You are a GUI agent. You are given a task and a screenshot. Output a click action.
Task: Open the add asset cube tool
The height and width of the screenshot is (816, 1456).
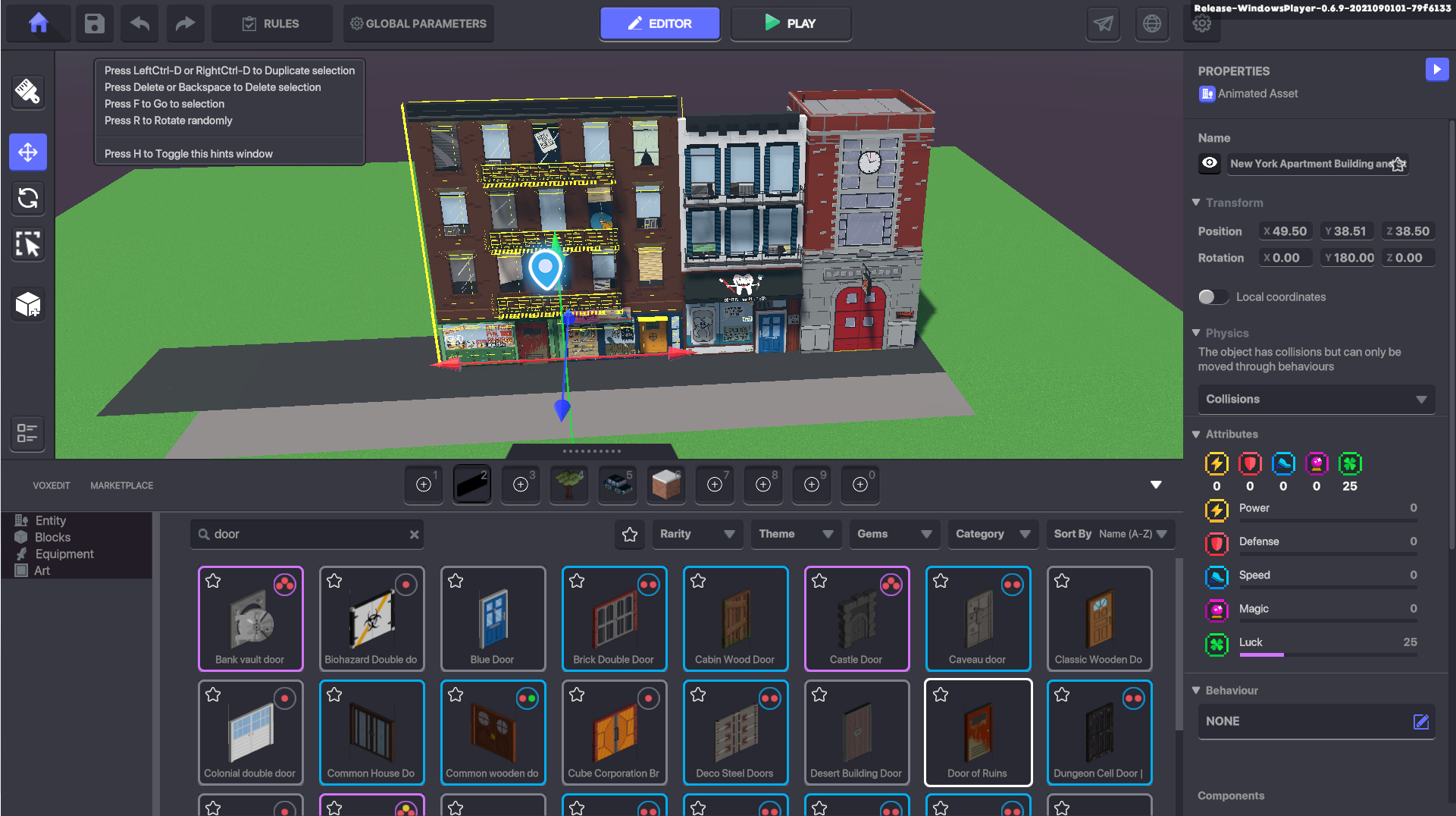point(27,304)
